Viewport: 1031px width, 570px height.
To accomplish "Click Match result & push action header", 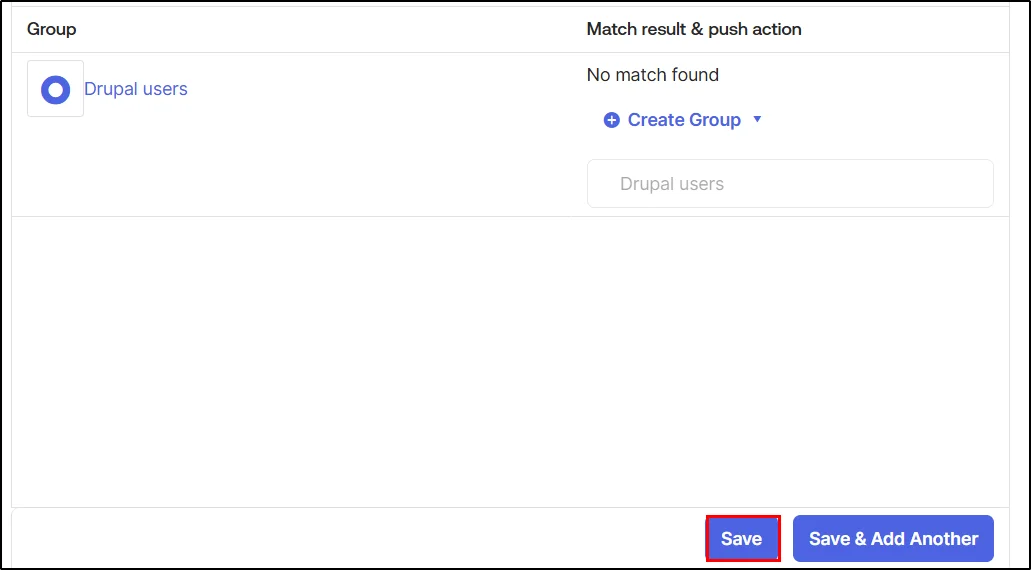I will coord(694,30).
